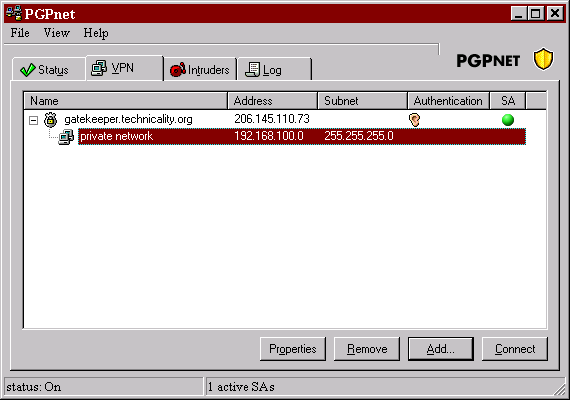Open the Help menu

point(96,33)
